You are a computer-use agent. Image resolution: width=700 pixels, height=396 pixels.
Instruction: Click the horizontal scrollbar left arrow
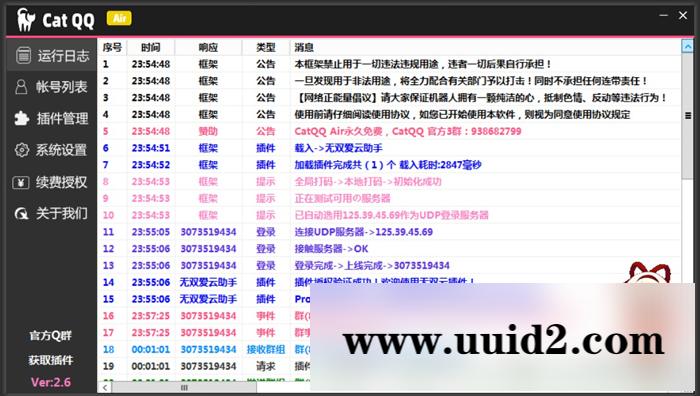point(105,388)
